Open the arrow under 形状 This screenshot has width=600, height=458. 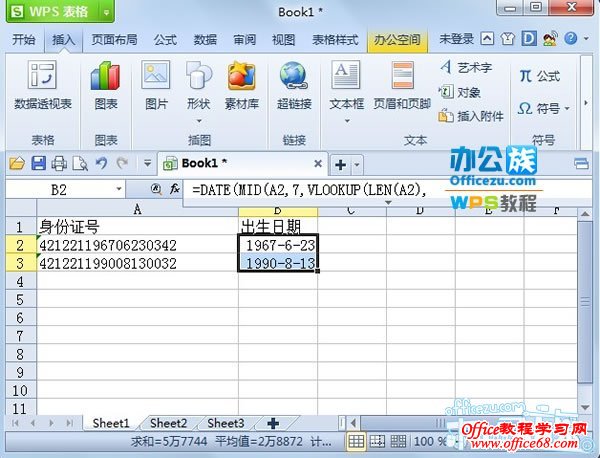click(199, 121)
